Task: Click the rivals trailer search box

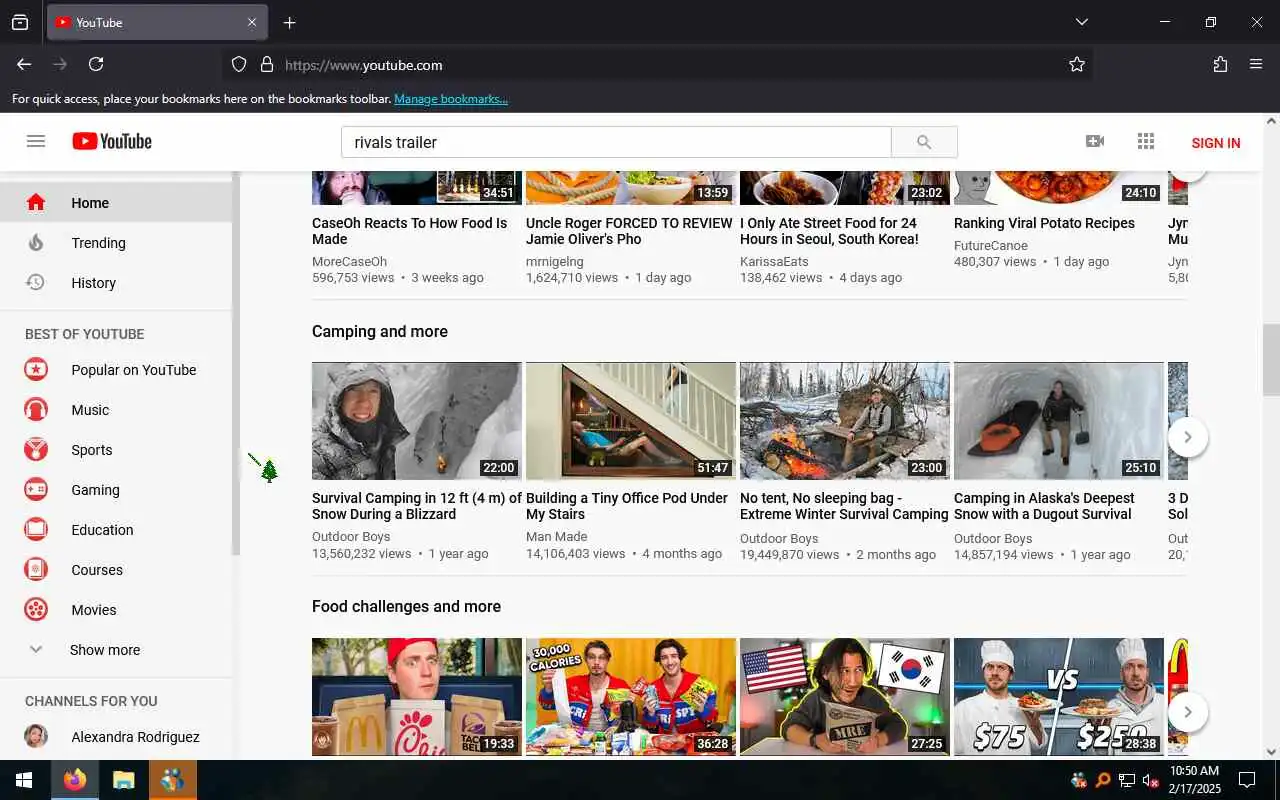Action: tap(616, 142)
